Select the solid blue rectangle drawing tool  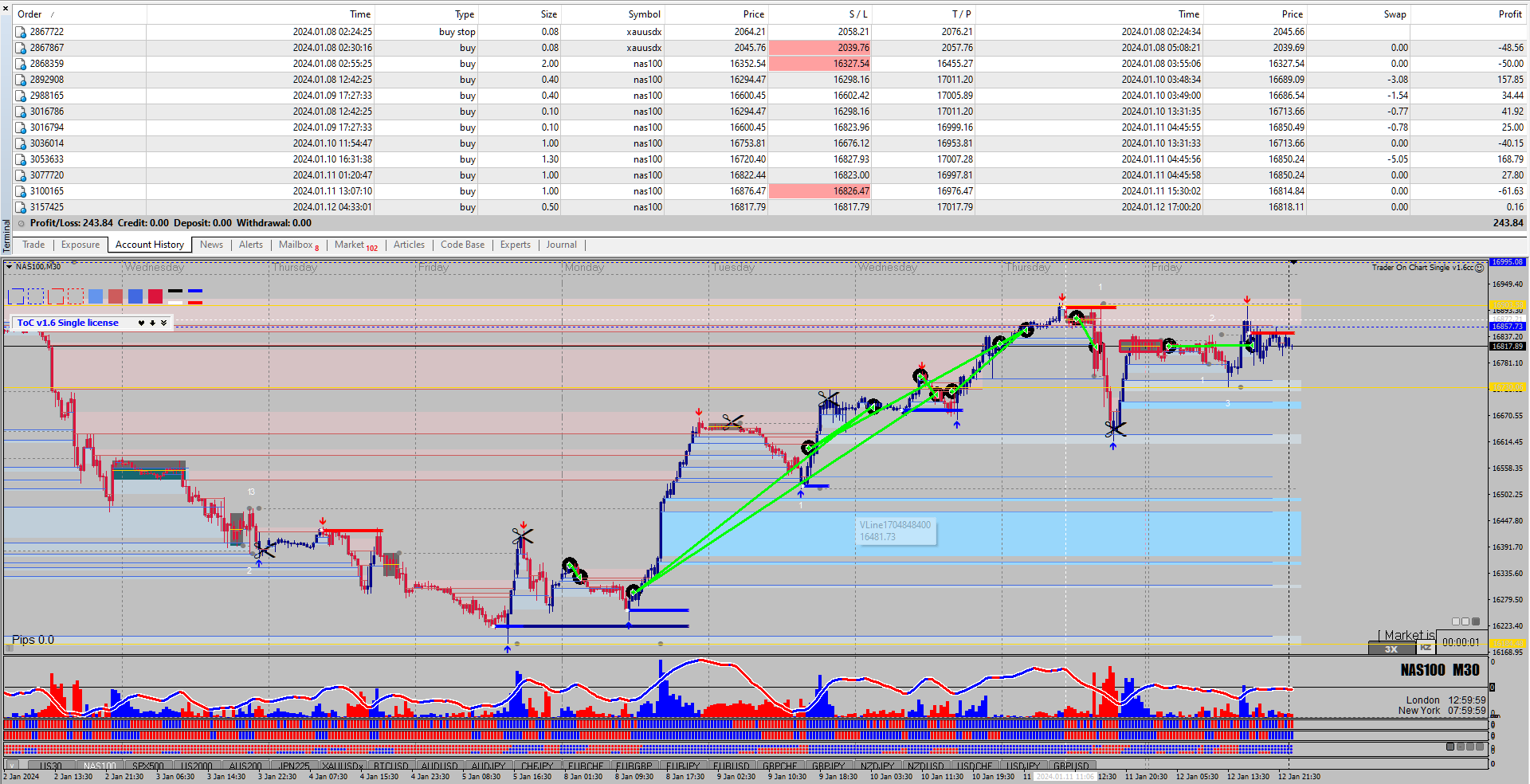tap(16, 296)
